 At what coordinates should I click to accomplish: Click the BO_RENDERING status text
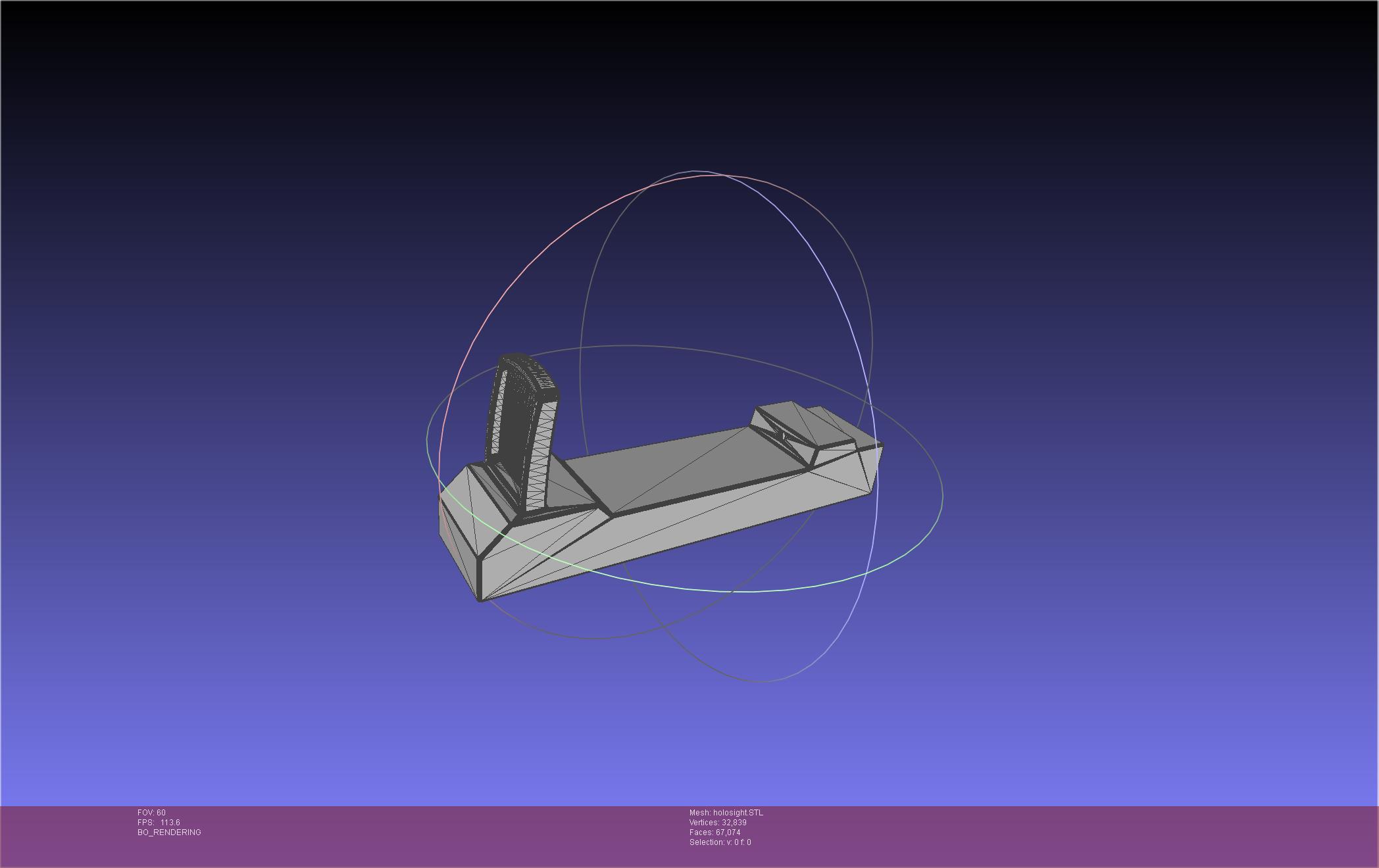tap(169, 832)
